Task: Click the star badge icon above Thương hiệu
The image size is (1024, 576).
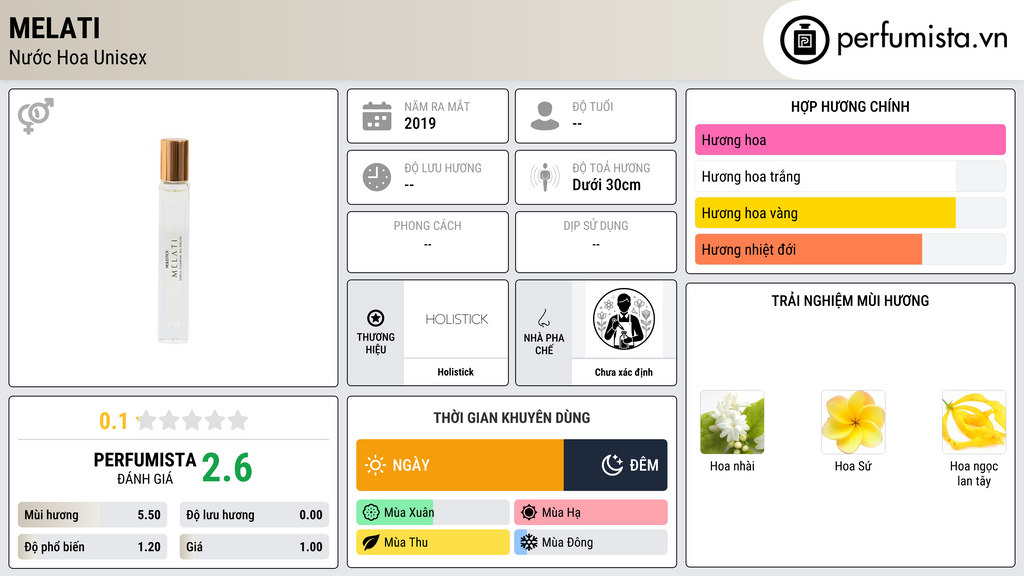Action: click(376, 318)
